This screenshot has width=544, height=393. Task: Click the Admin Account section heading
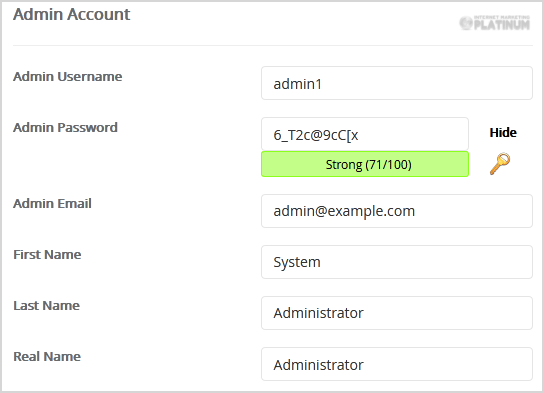click(x=71, y=15)
